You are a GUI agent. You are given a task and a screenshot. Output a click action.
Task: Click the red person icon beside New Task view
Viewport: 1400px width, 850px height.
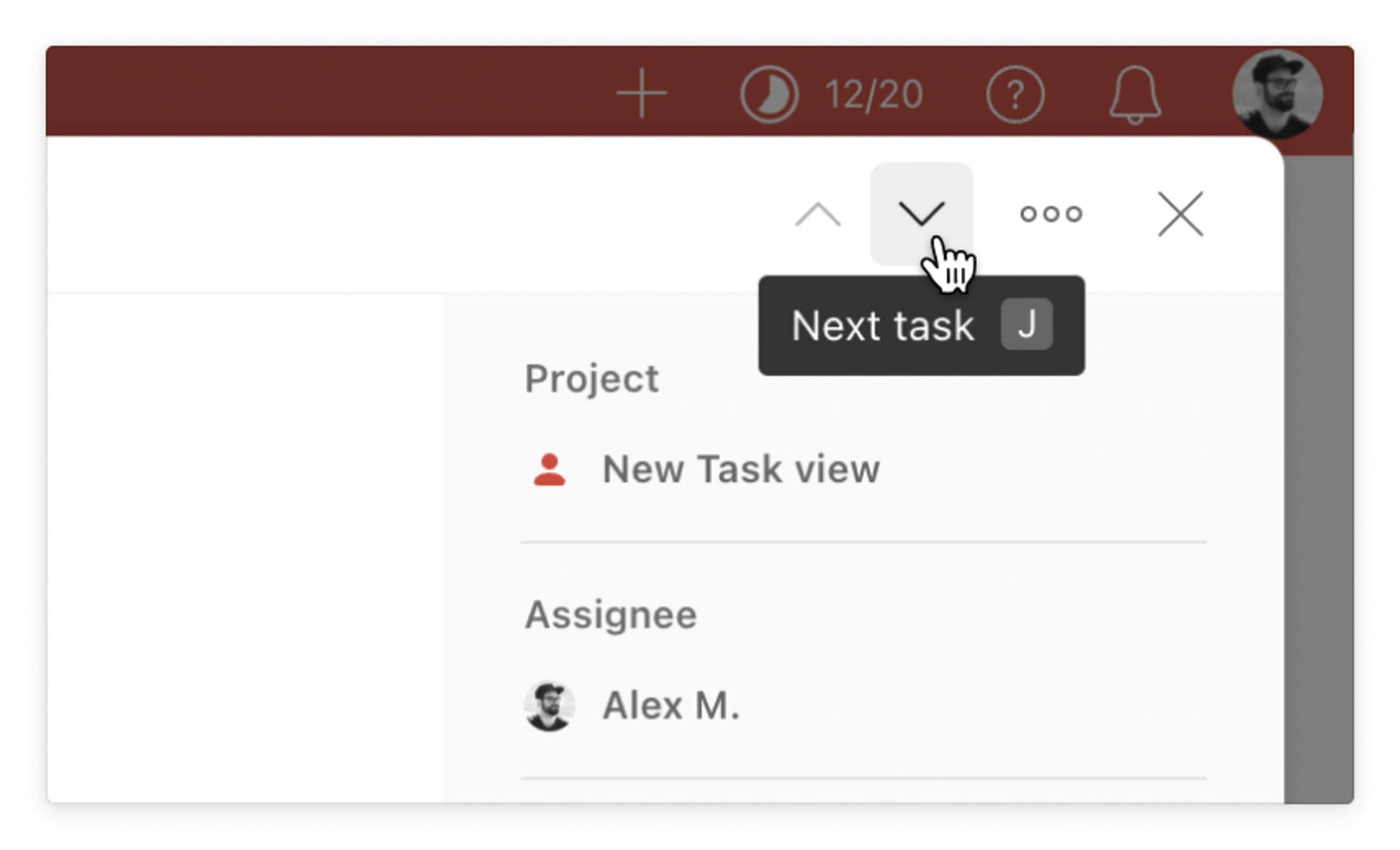pos(548,469)
